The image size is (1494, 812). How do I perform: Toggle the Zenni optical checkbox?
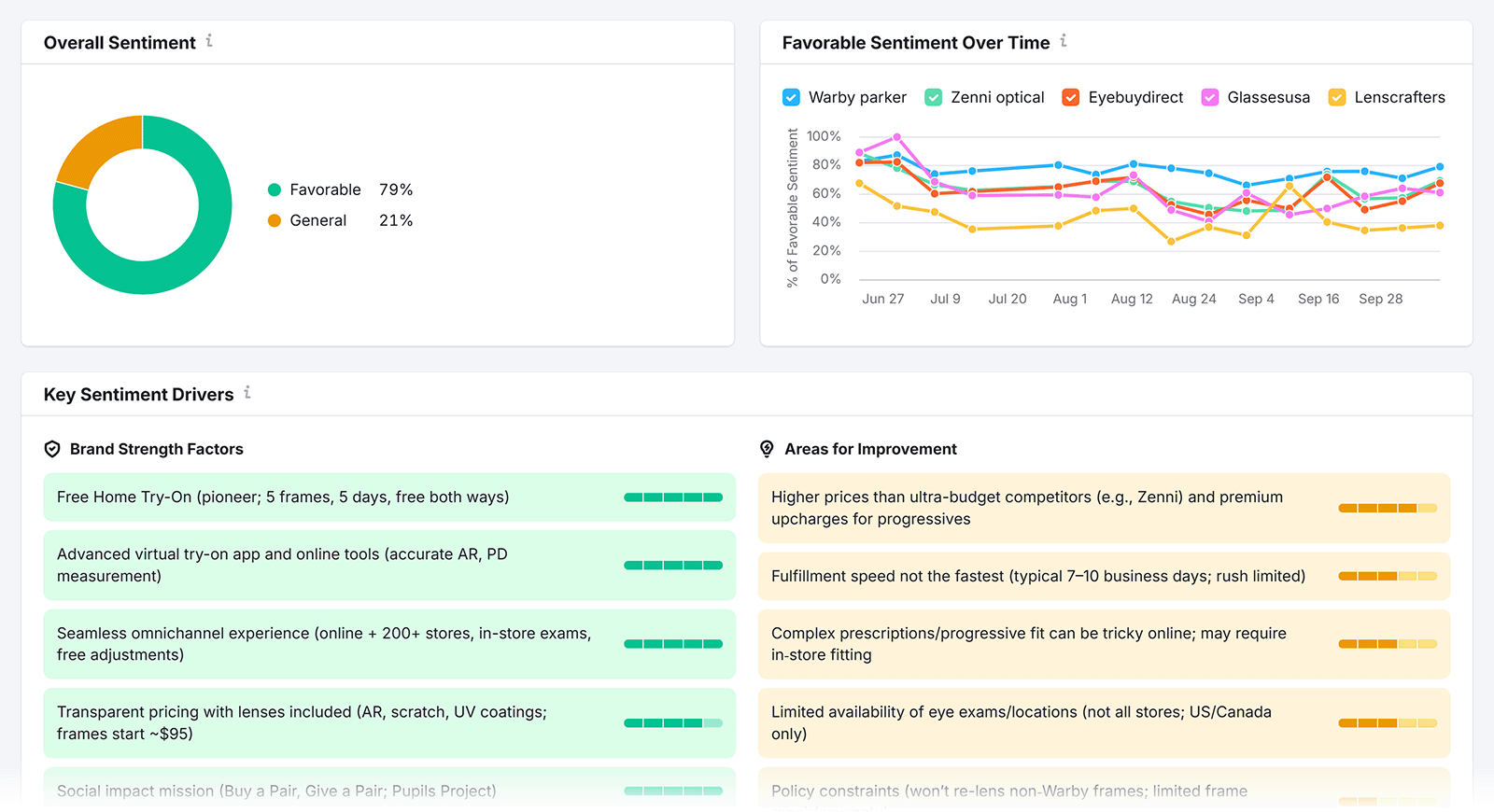point(933,98)
